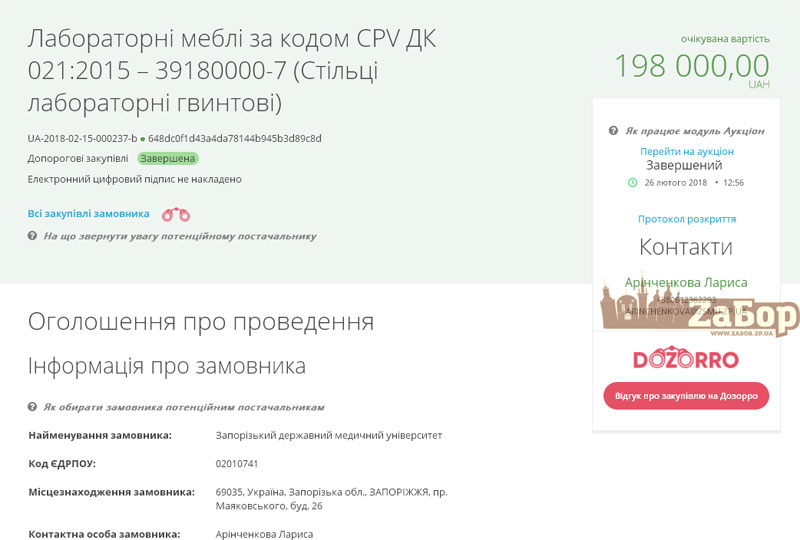Click auction date '26 лютого 2018'
This screenshot has width=800, height=540.
point(676,182)
